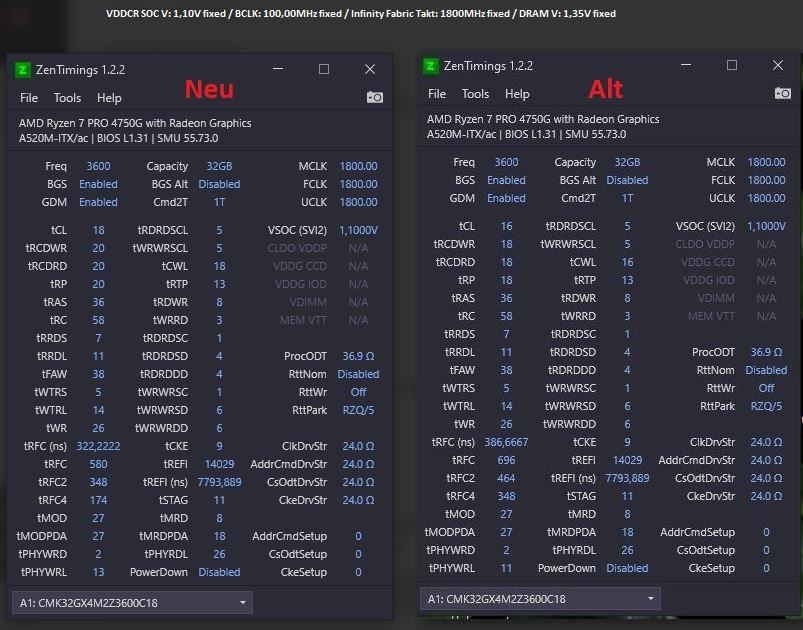Click the RttNom Disabled value in the Neu window
The height and width of the screenshot is (630, 803).
click(358, 374)
